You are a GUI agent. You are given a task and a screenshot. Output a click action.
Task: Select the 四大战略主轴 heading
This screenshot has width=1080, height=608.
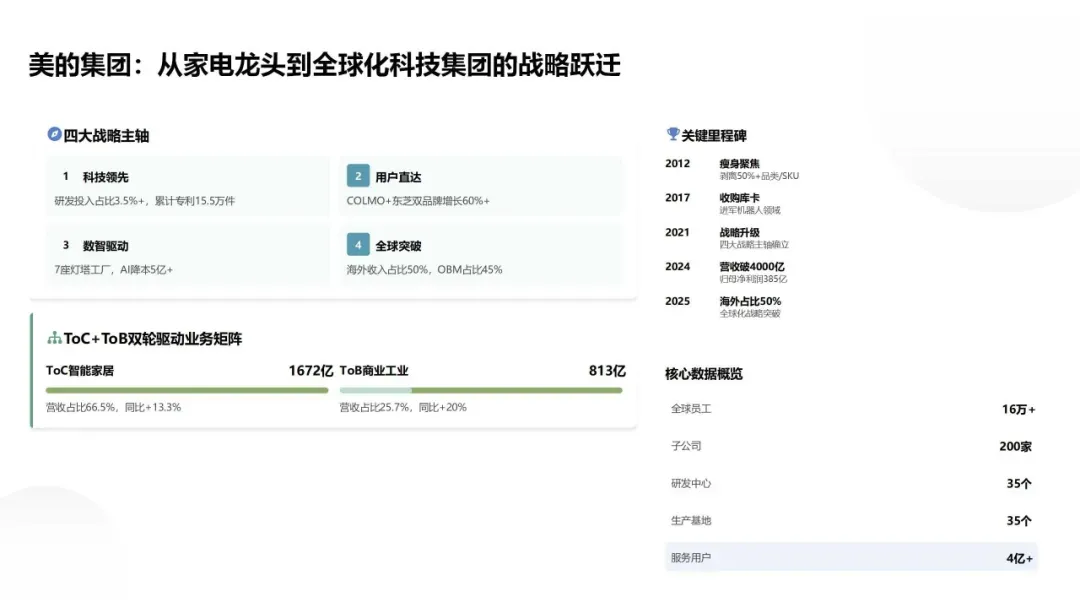[106, 136]
